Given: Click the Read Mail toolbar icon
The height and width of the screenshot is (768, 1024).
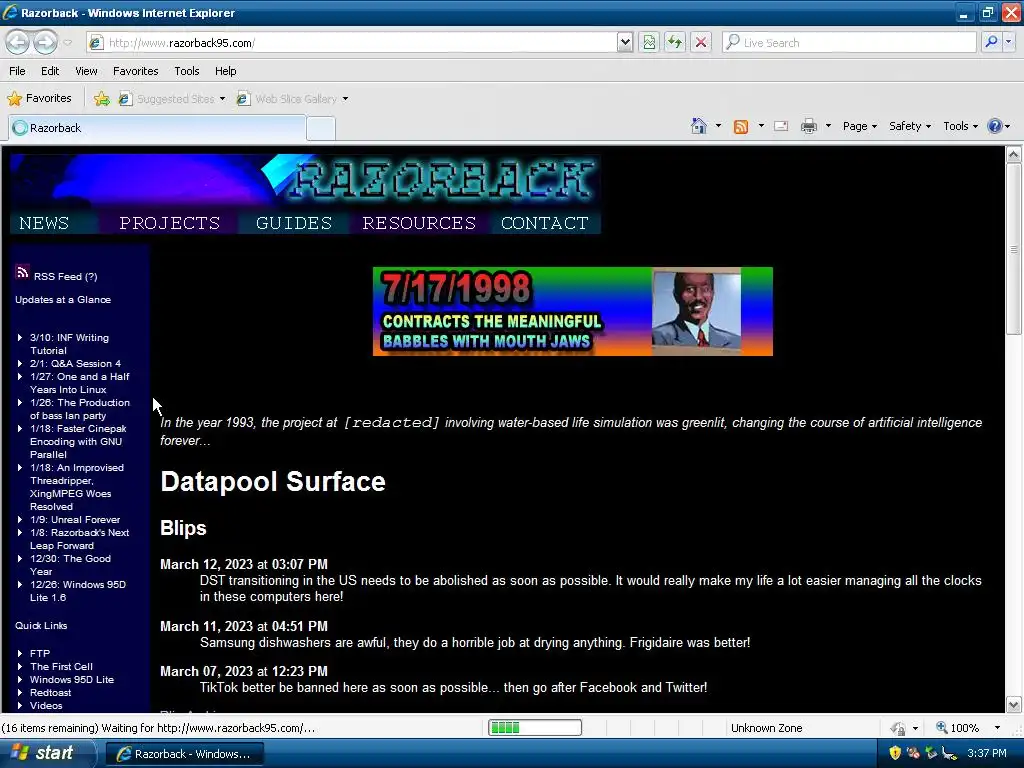Looking at the screenshot, I should click(x=781, y=126).
